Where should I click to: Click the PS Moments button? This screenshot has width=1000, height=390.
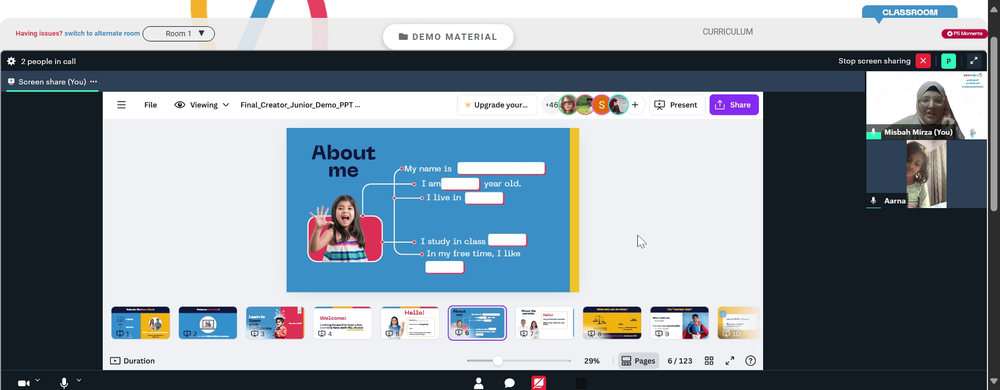(x=964, y=34)
